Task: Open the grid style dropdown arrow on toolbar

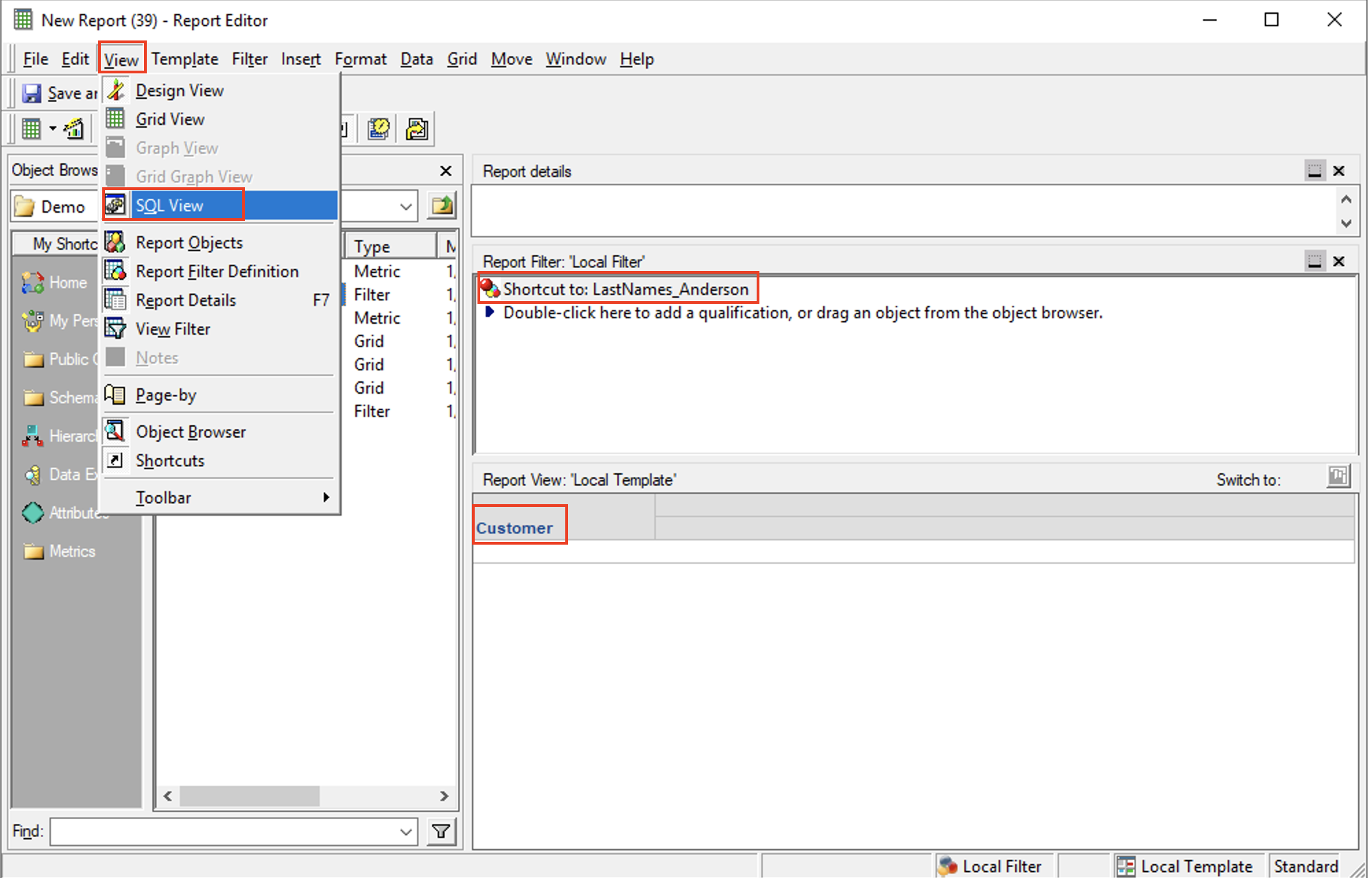Action: click(x=53, y=128)
